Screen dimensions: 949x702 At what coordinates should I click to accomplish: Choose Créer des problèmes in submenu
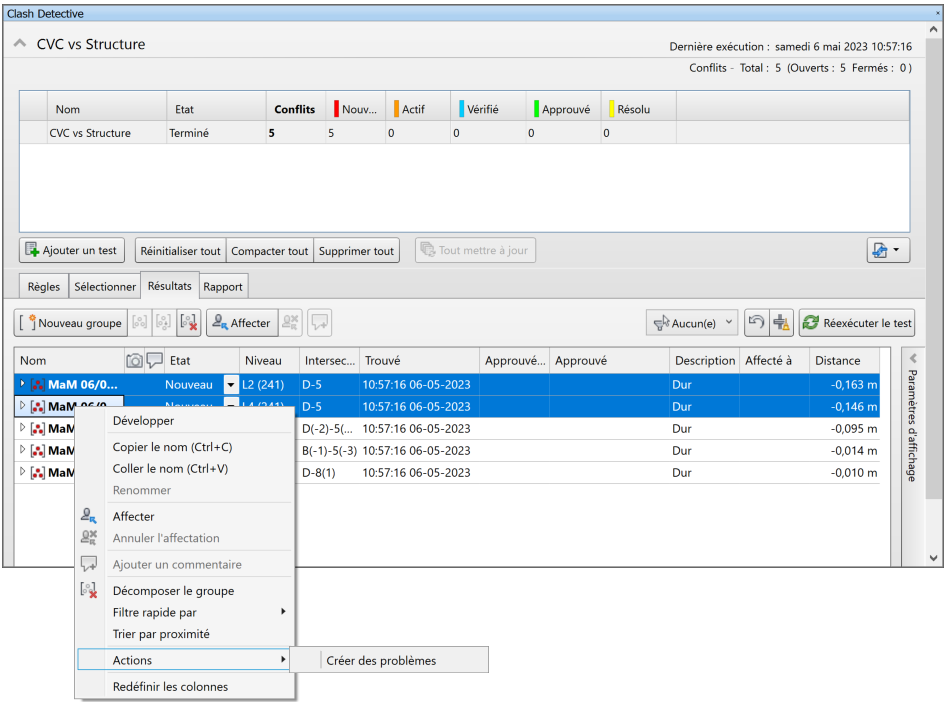click(381, 660)
